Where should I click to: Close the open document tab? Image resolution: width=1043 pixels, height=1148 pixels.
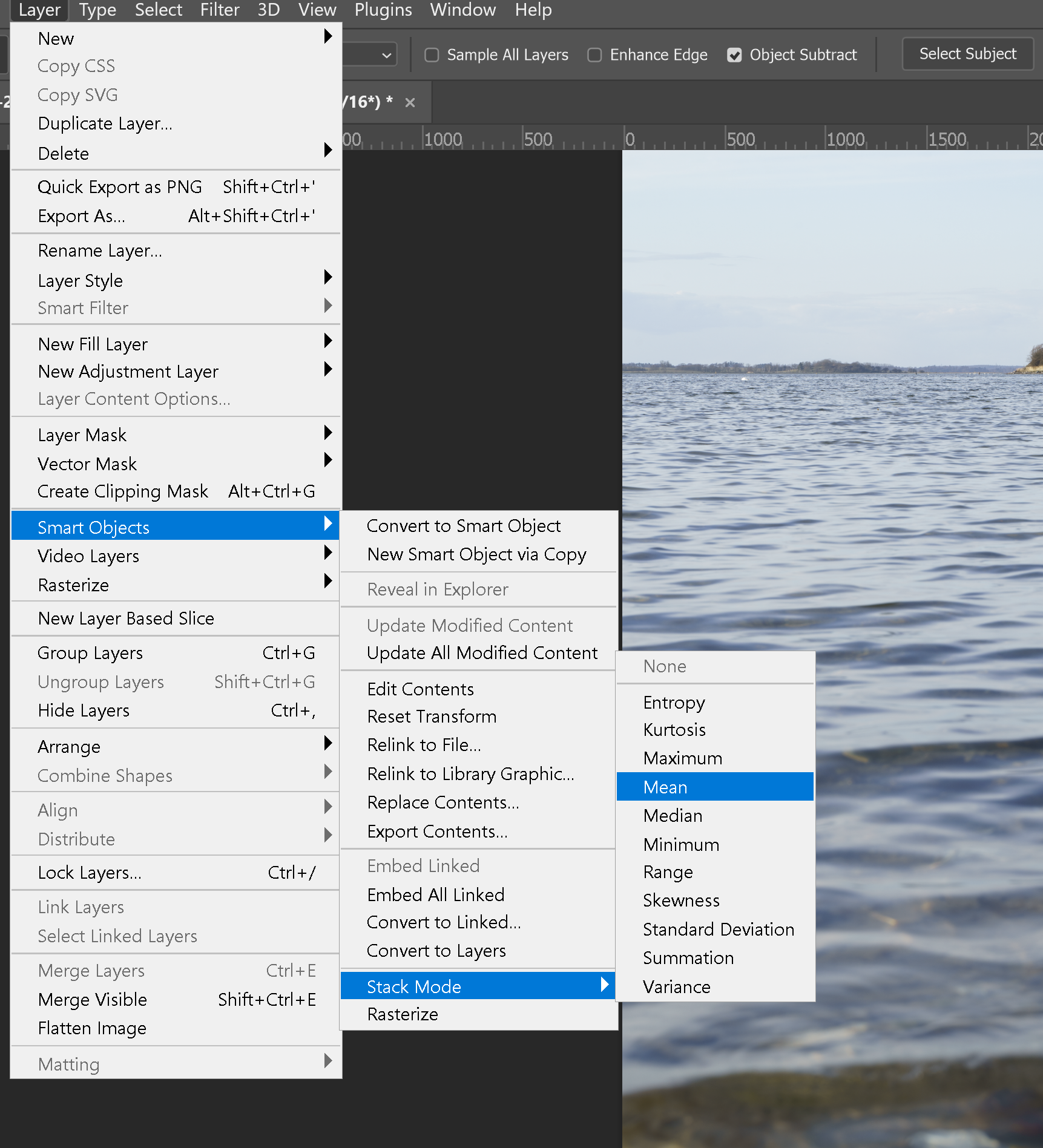(410, 102)
